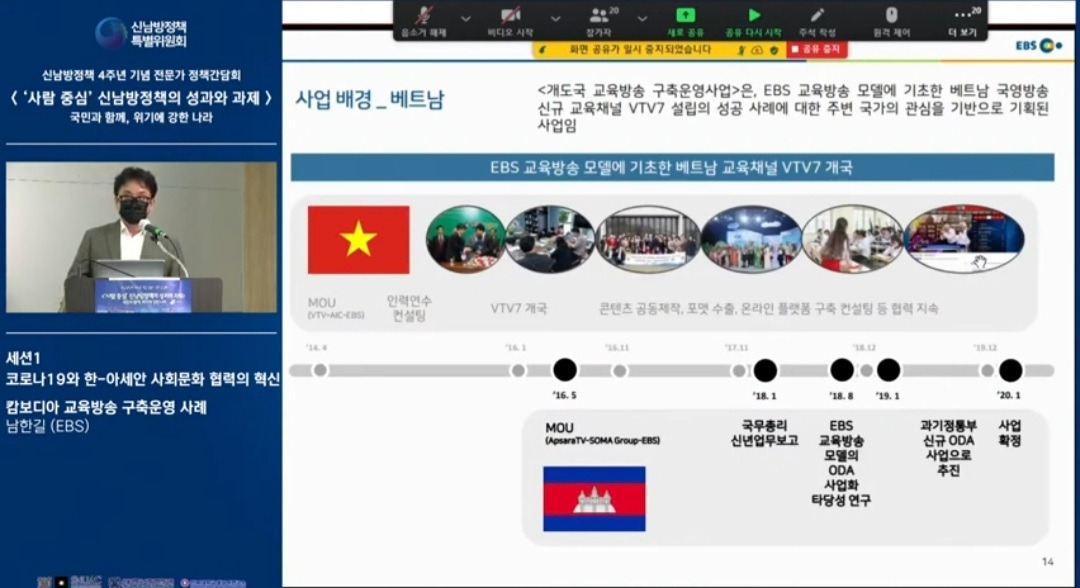This screenshot has width=1080, height=588.
Task: Unmute the microphone in Zoom toolbar
Action: pos(424,21)
